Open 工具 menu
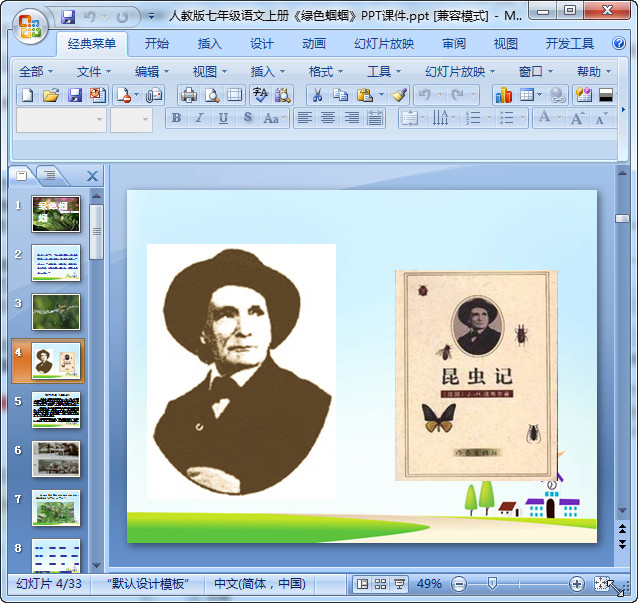638x603 pixels. [x=384, y=72]
